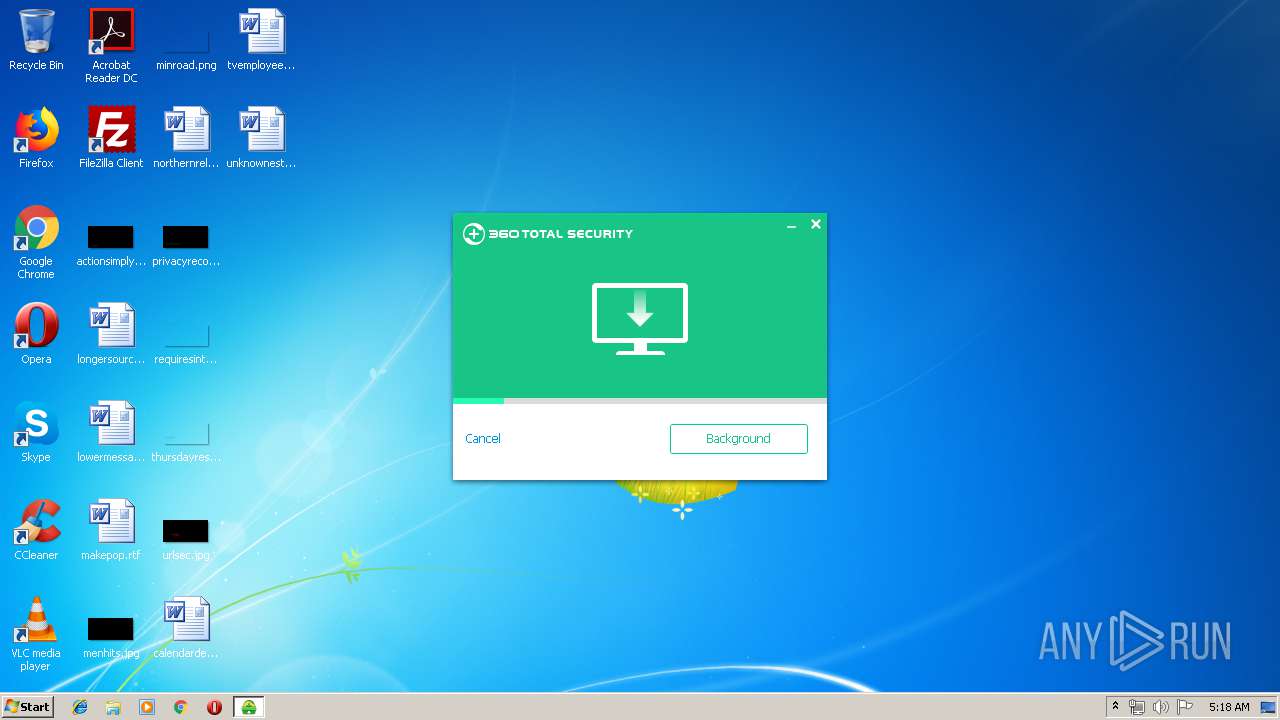Open Opera from the taskbar
This screenshot has width=1280, height=720.
pyautogui.click(x=214, y=707)
